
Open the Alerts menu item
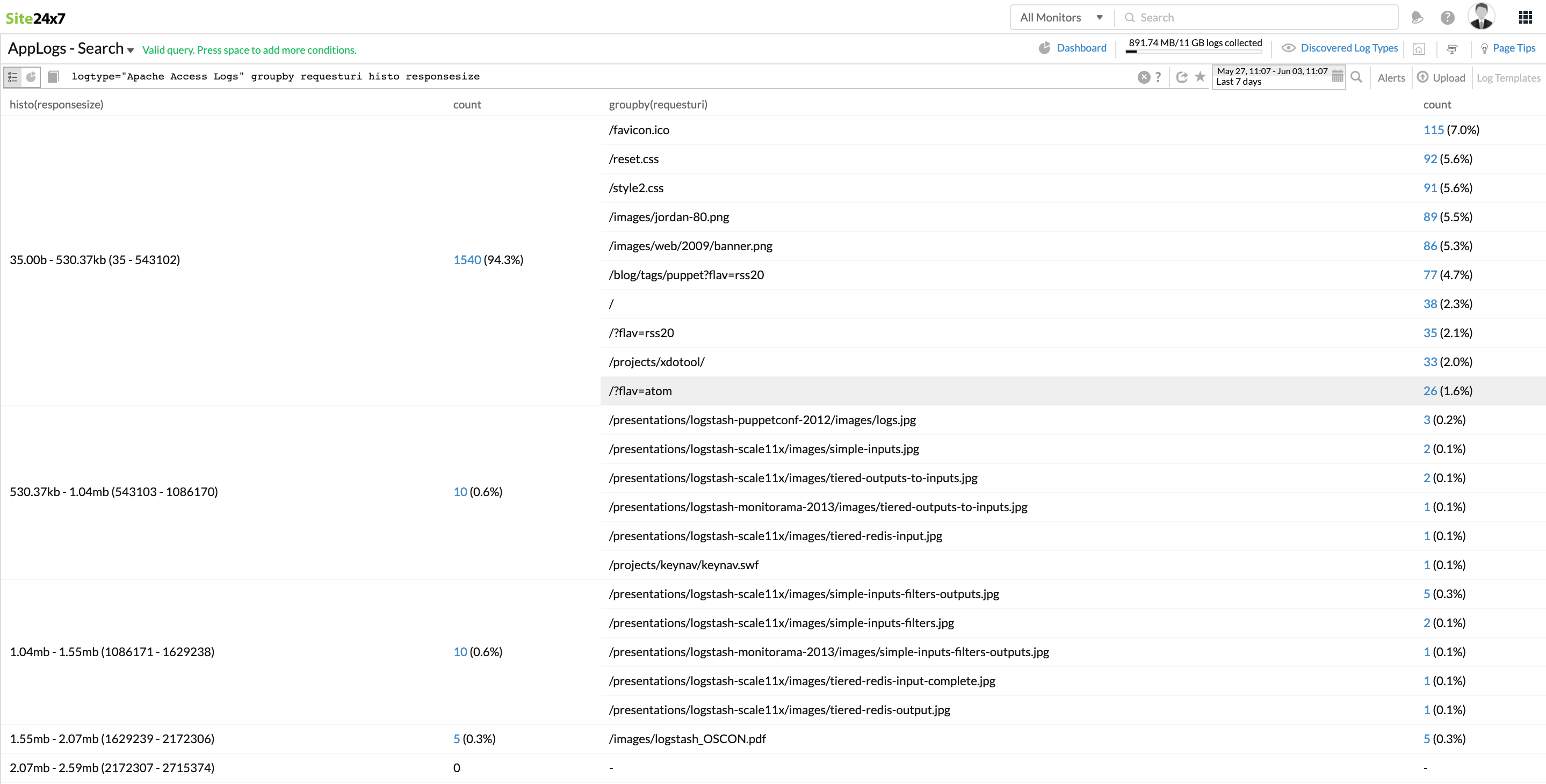click(1391, 77)
